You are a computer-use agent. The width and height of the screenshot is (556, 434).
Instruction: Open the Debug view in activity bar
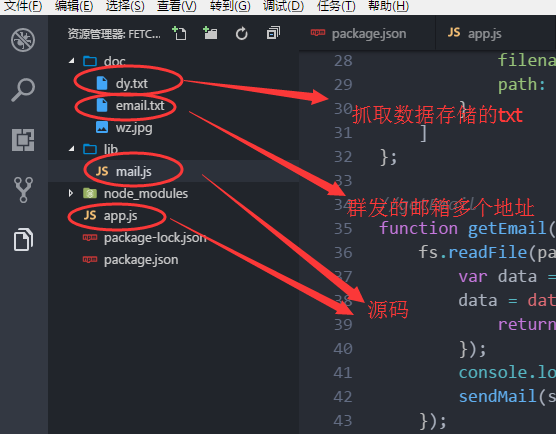pyautogui.click(x=23, y=40)
